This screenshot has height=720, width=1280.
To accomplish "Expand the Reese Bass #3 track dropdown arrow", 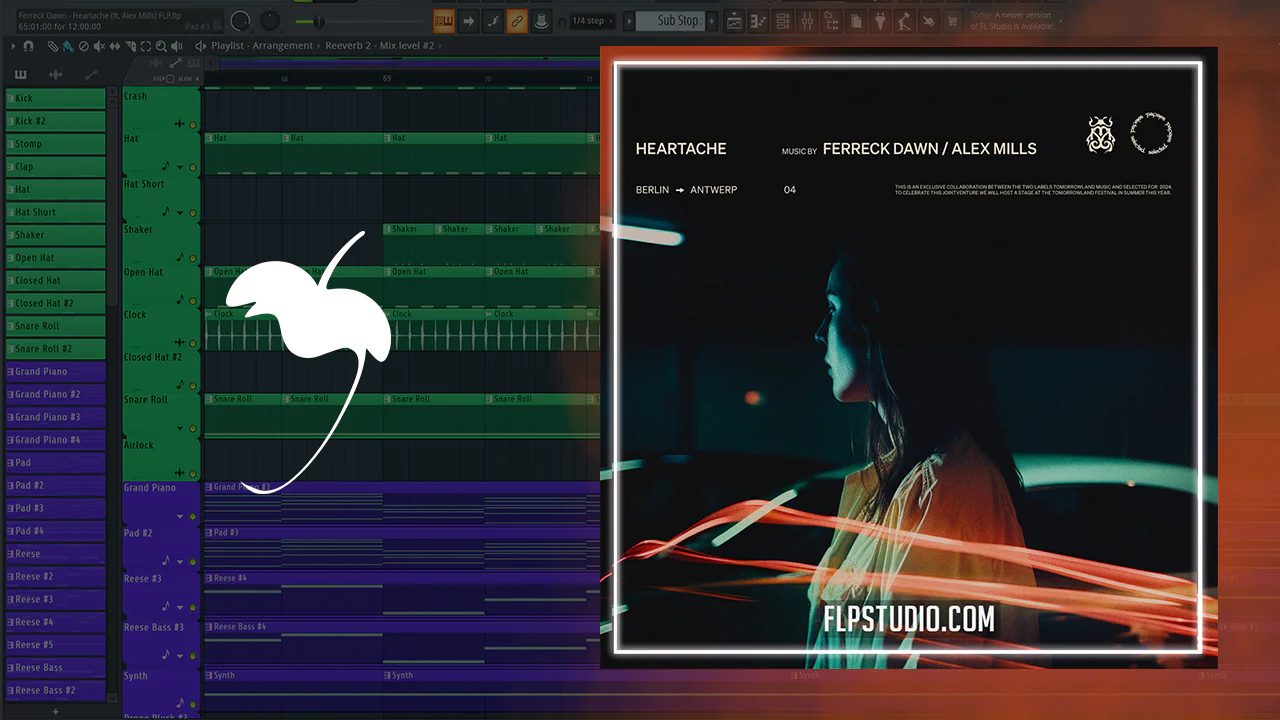I will [181, 655].
